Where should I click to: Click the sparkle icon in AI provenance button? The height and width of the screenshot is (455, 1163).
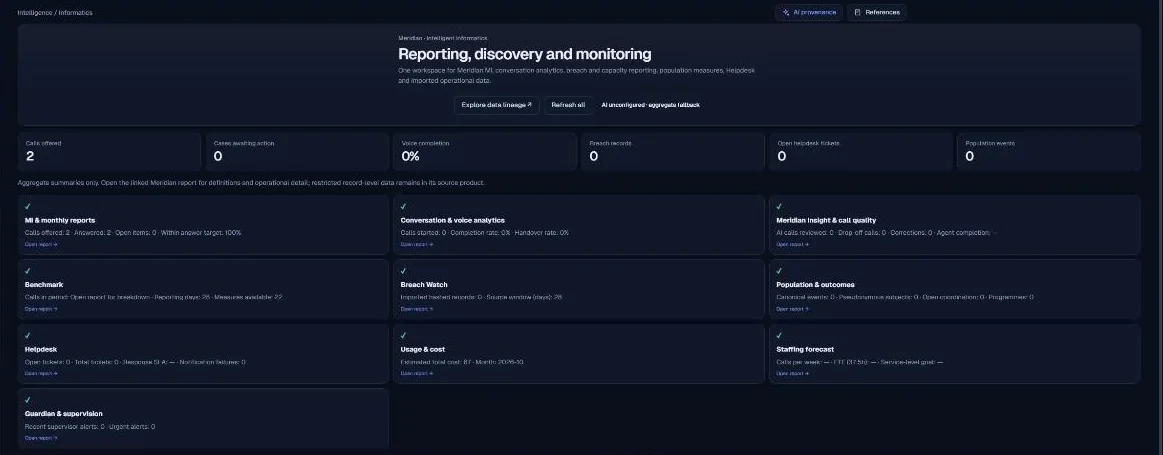pos(786,13)
